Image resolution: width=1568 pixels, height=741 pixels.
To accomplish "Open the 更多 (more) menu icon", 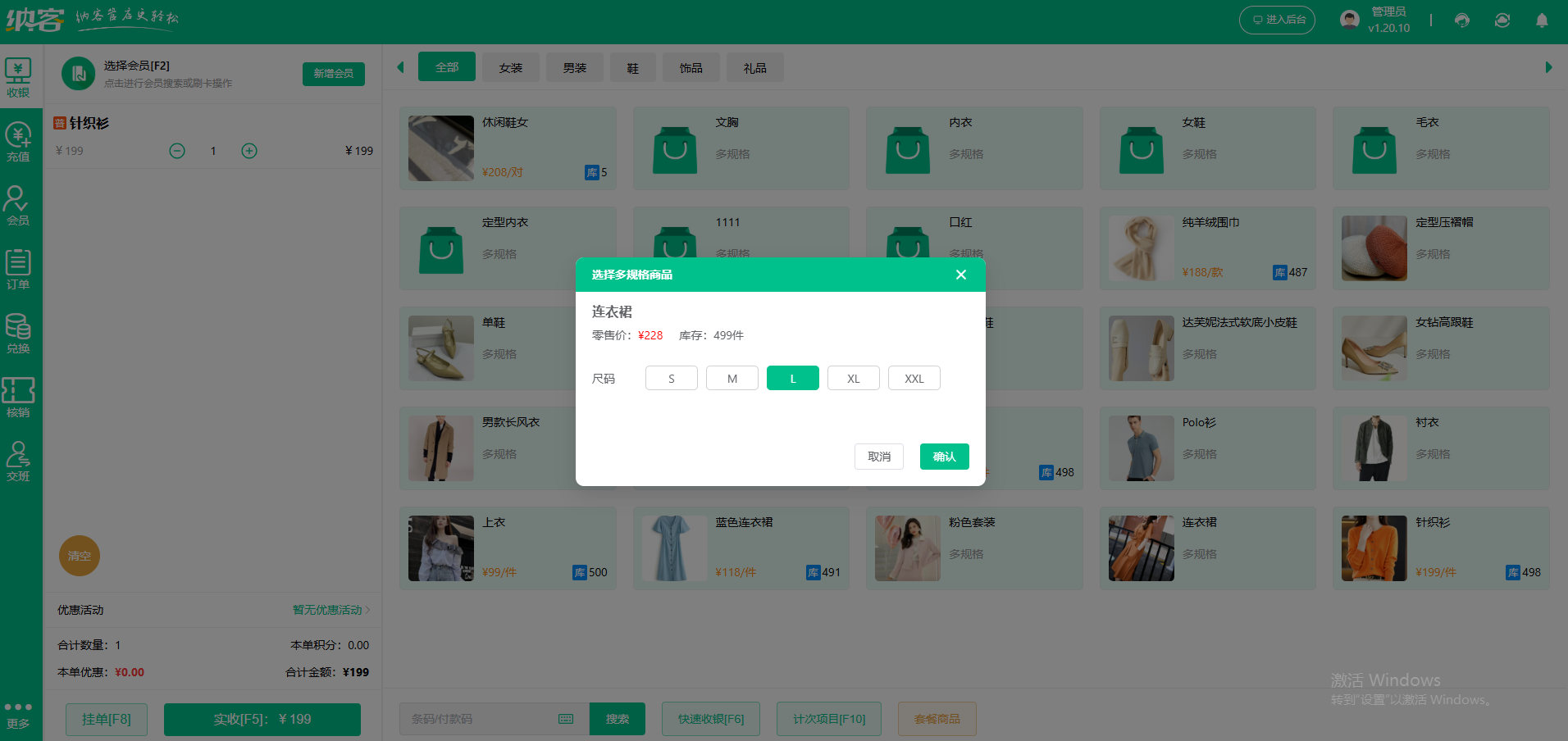I will 19,707.
